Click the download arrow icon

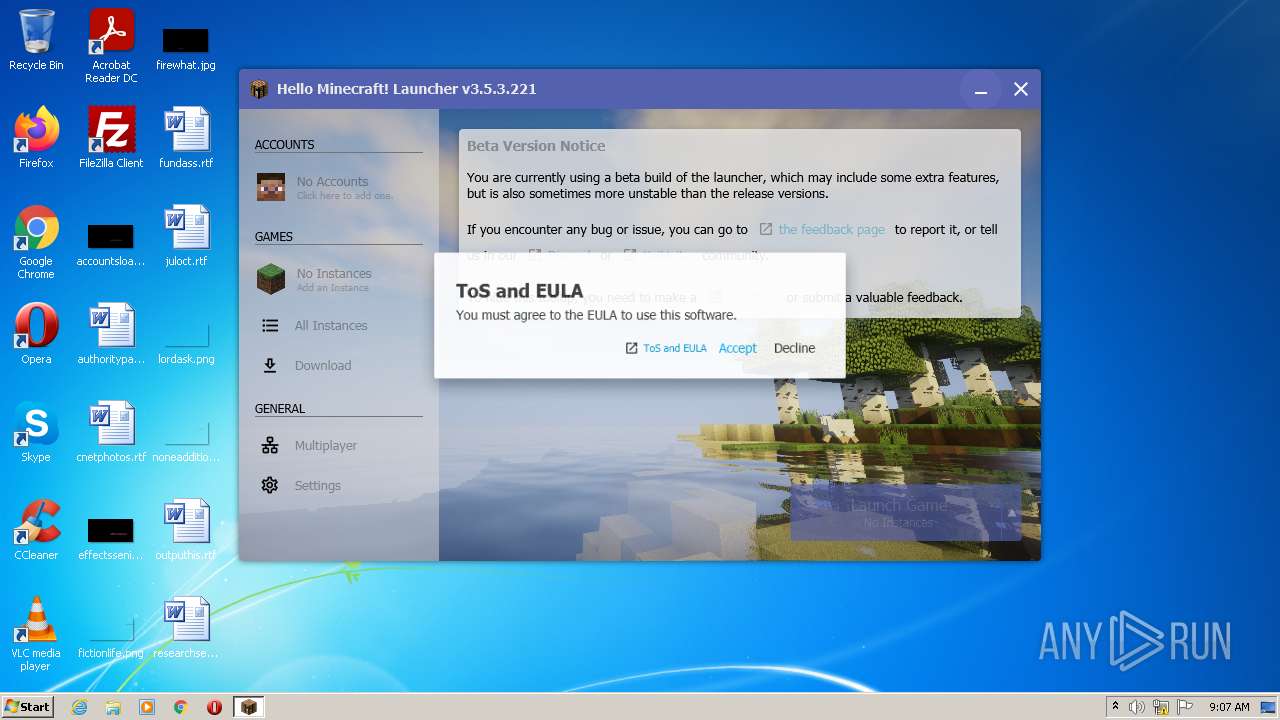270,366
